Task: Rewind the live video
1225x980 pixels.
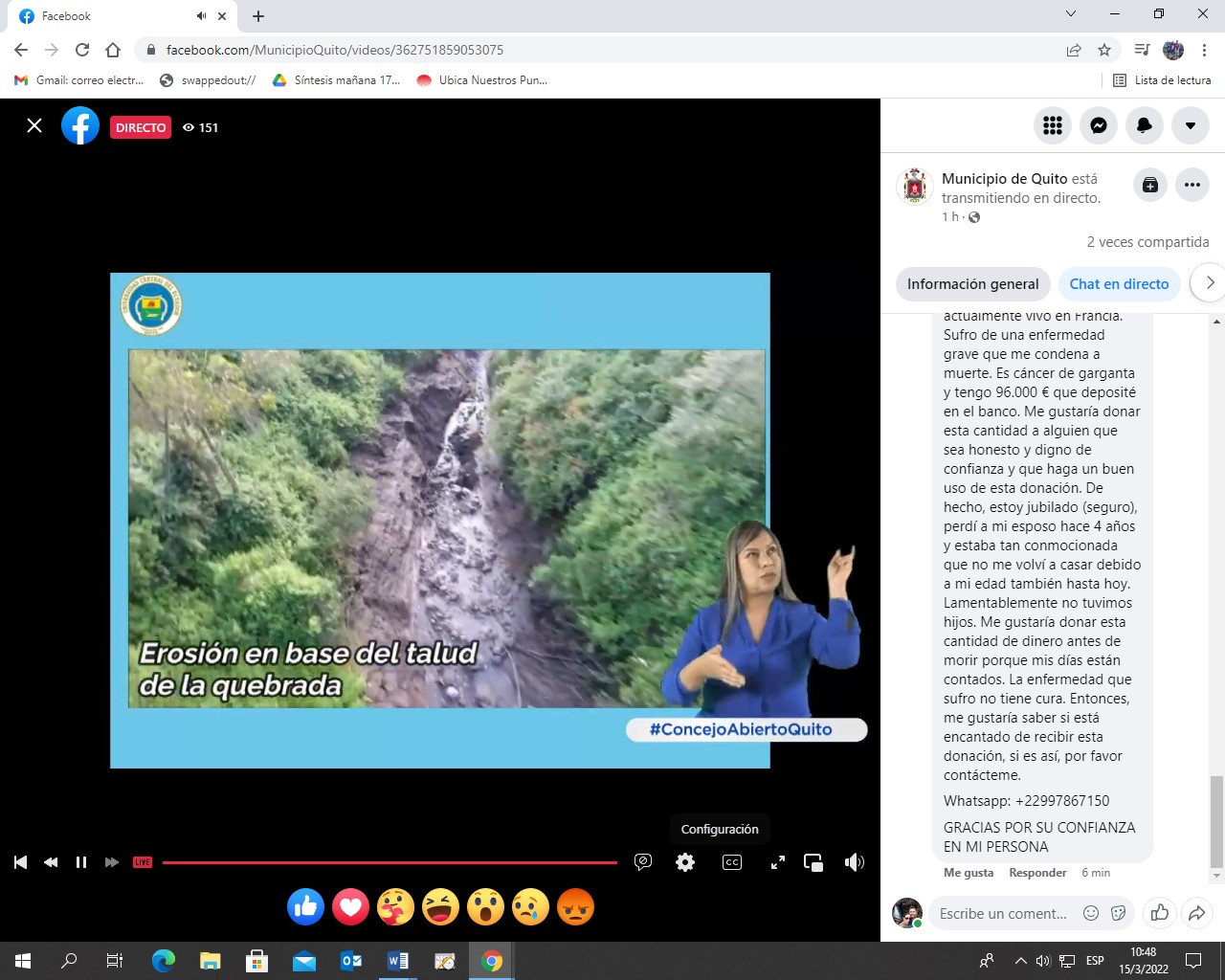Action: (51, 862)
